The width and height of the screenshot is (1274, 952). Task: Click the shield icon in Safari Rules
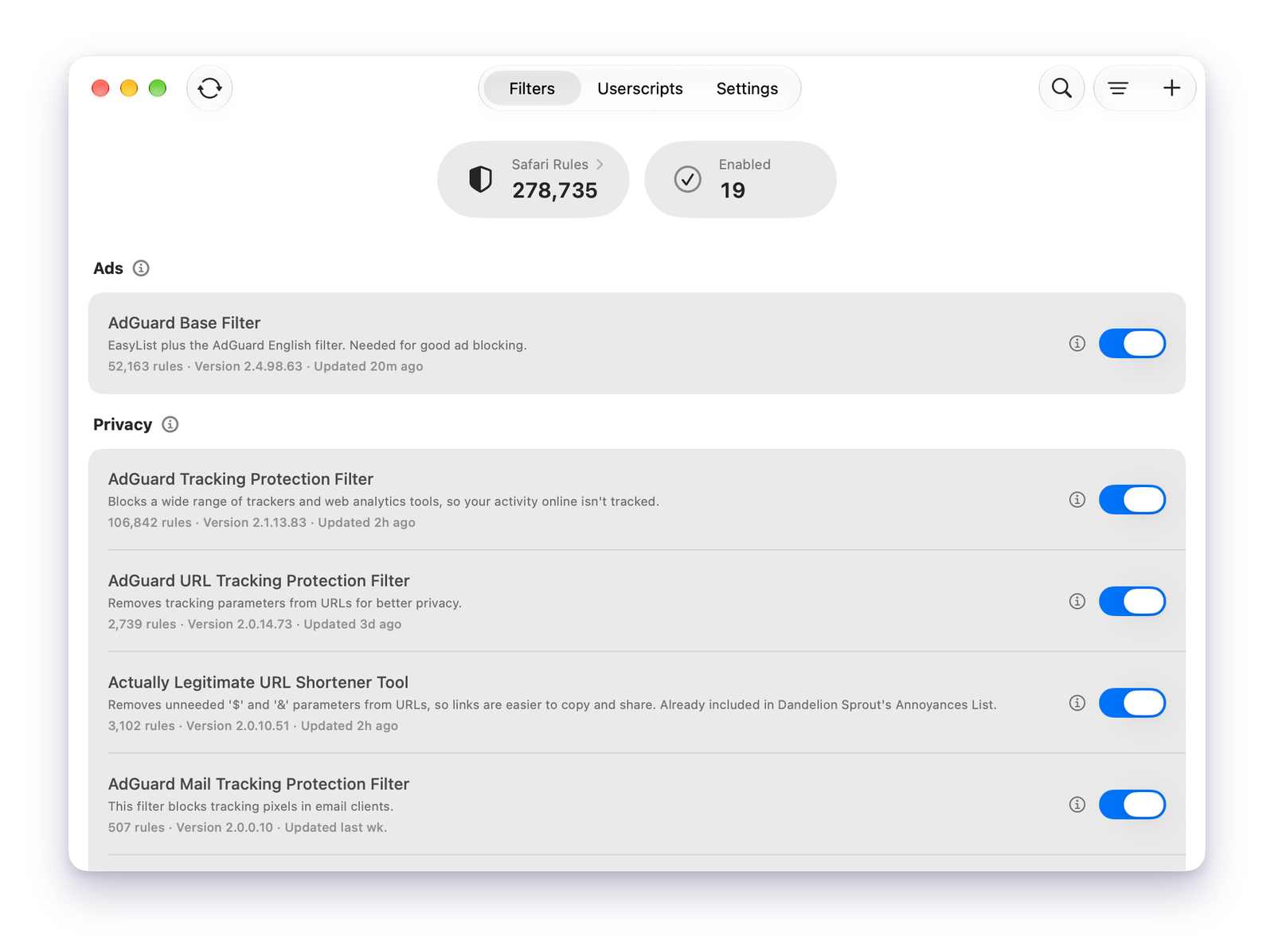pos(480,180)
